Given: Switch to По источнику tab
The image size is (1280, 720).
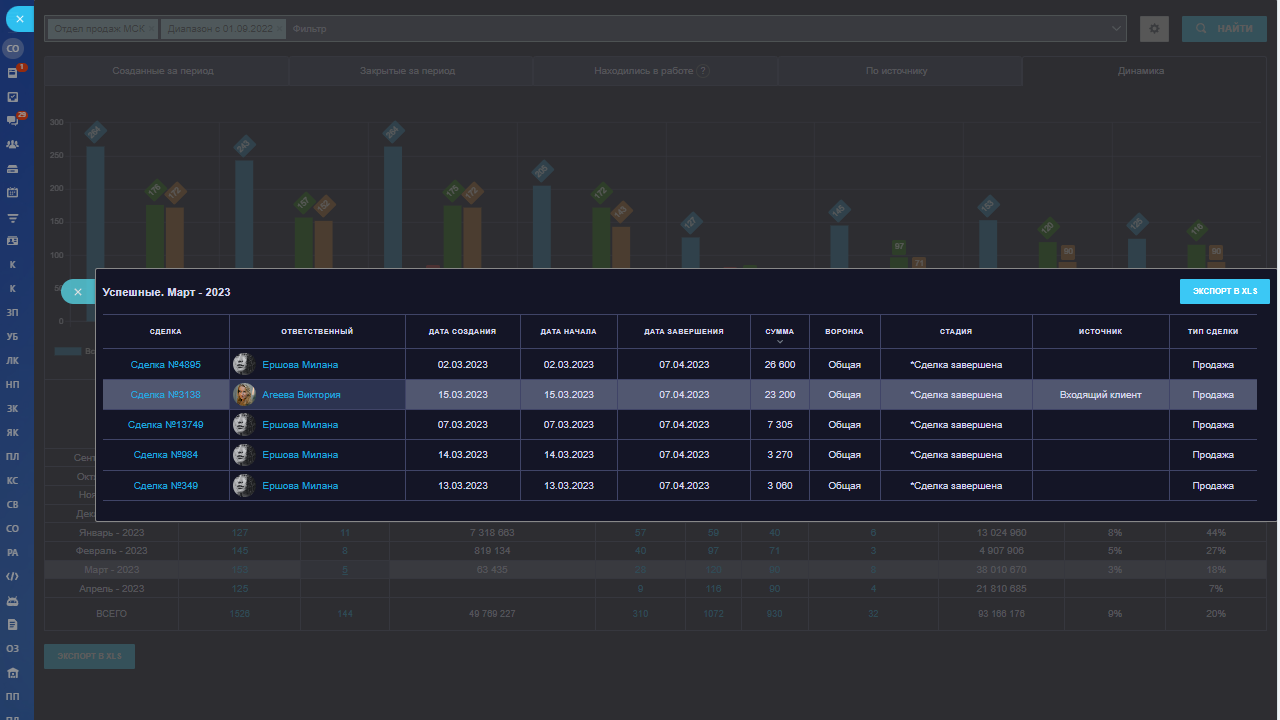Looking at the screenshot, I should 897,71.
